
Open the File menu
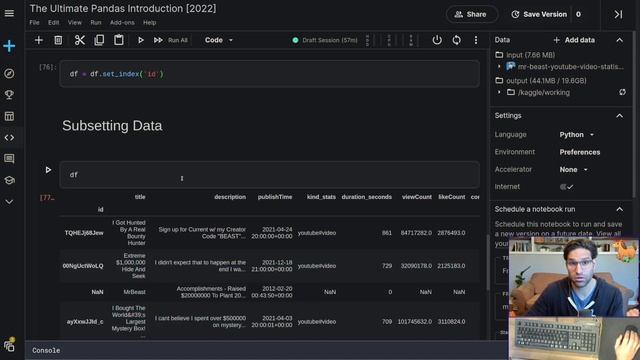pos(34,22)
